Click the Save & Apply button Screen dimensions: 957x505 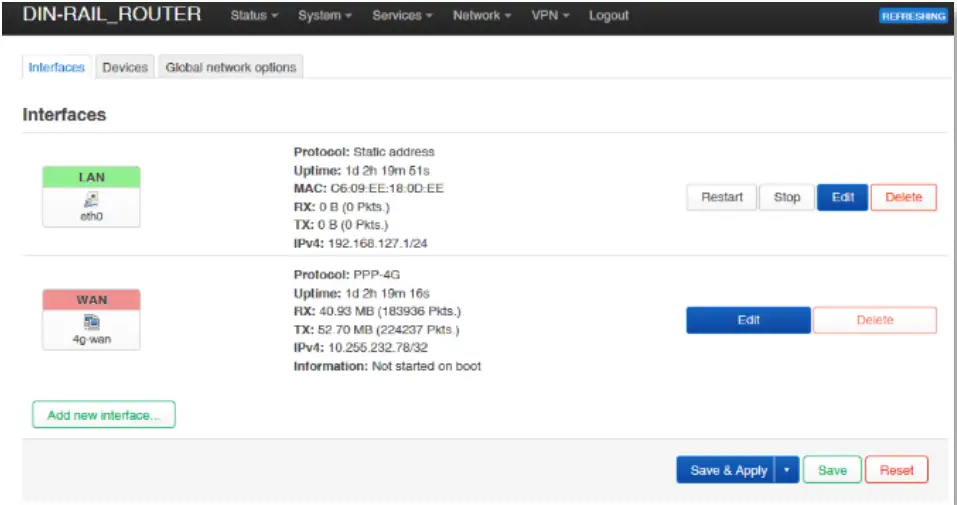[726, 470]
